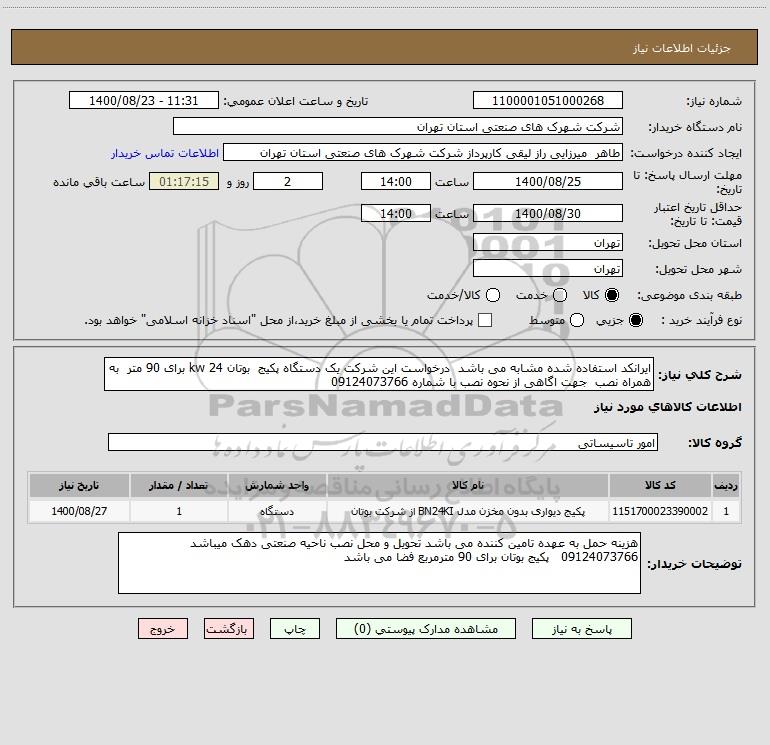The height and width of the screenshot is (745, 770).
Task: Click the جزئیات اطلاعات نیاز header title
Action: point(681,48)
